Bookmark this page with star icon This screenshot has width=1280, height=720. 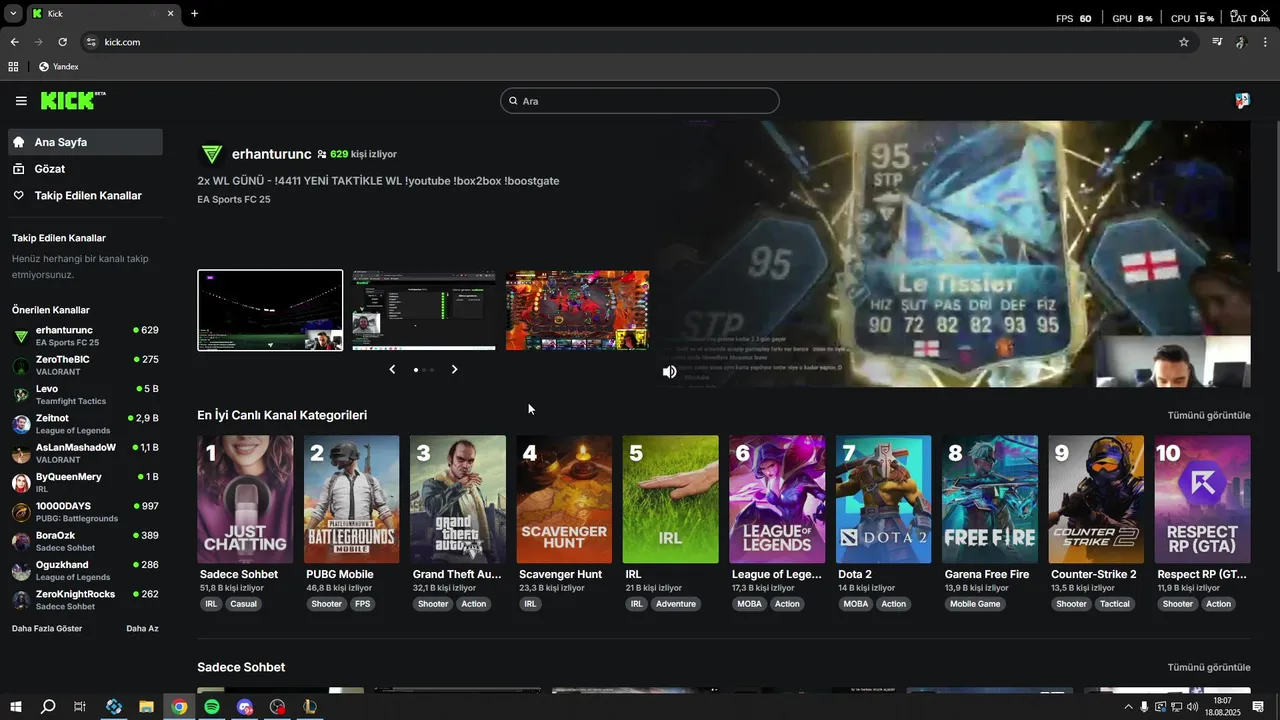[1184, 42]
